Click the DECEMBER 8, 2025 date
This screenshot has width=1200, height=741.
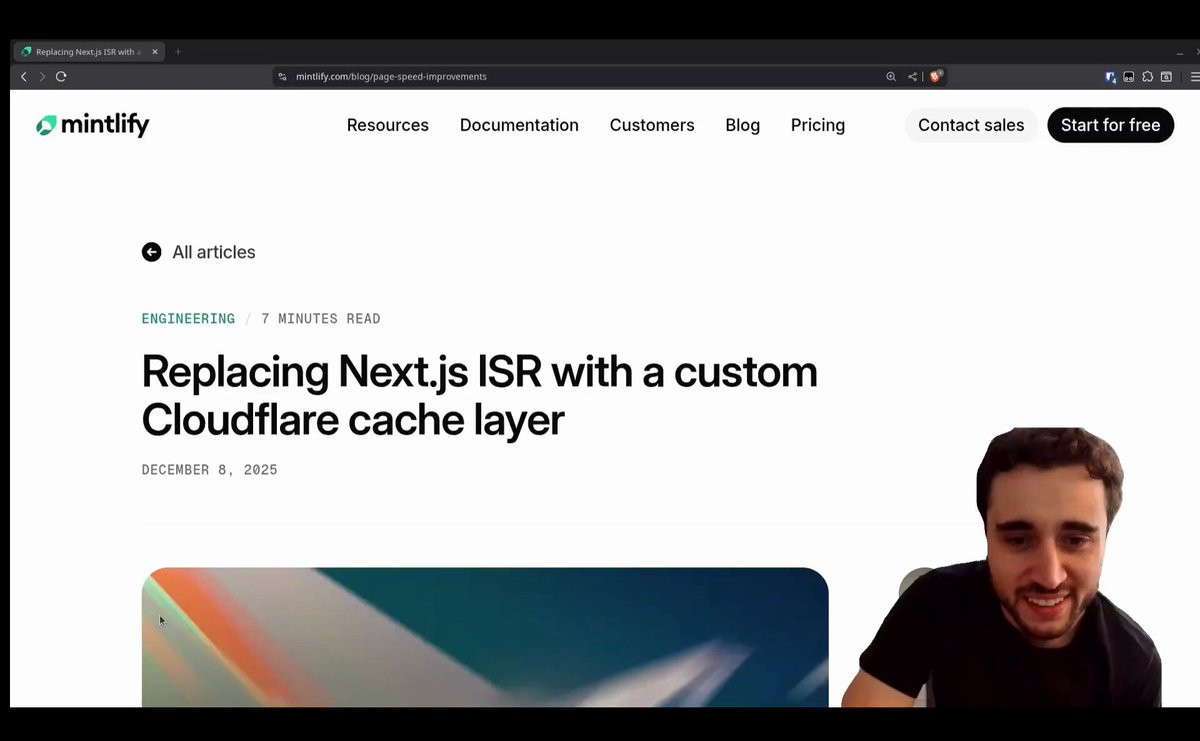tap(210, 470)
